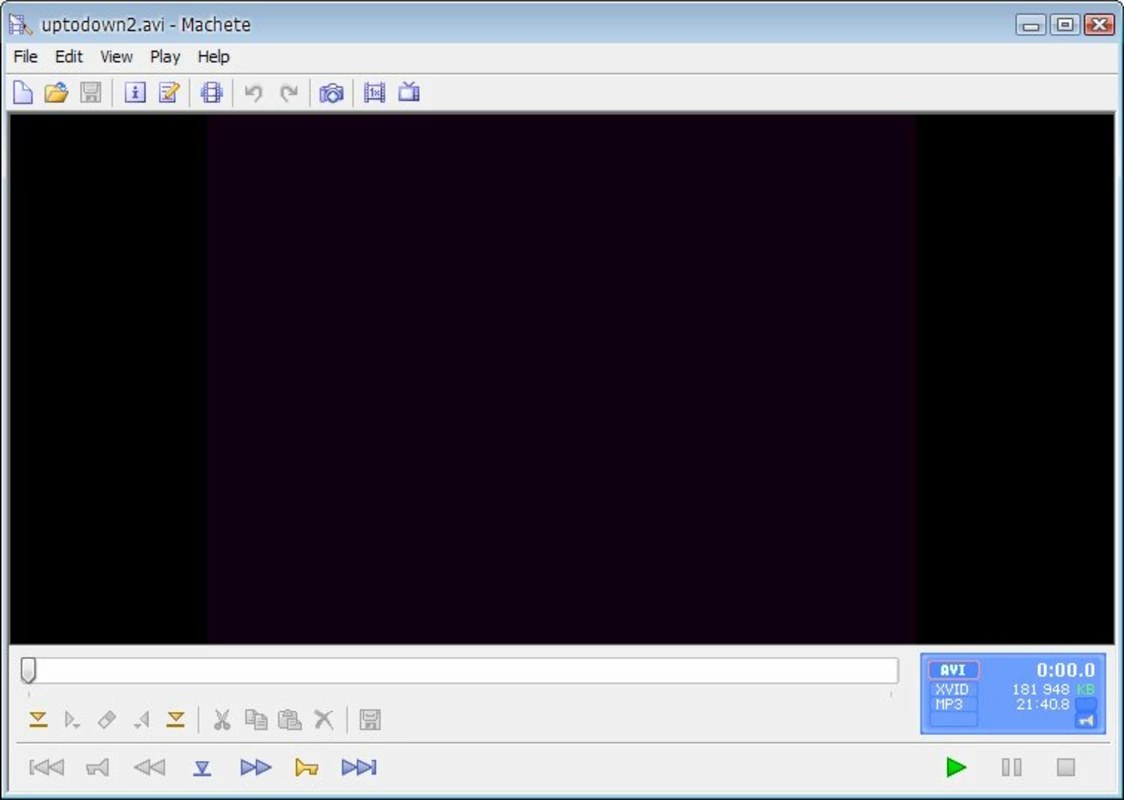The width and height of the screenshot is (1124, 800).
Task: Click the horn icon in the blue info panel
Action: click(1086, 720)
